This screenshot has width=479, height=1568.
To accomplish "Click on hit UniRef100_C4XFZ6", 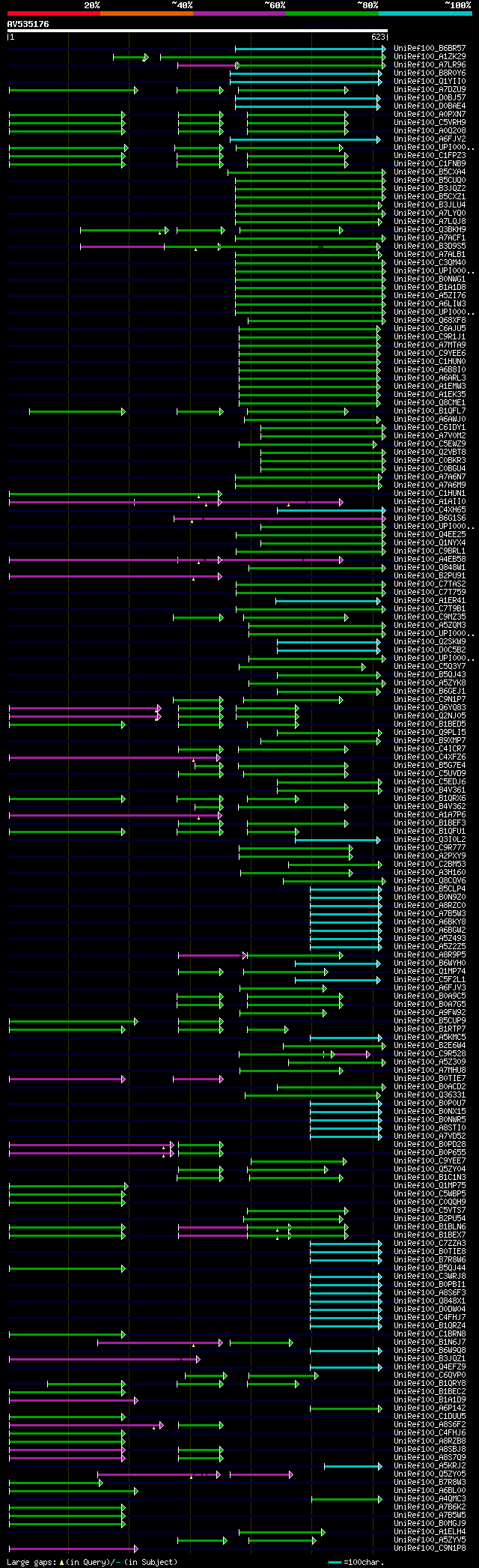I will [x=430, y=757].
